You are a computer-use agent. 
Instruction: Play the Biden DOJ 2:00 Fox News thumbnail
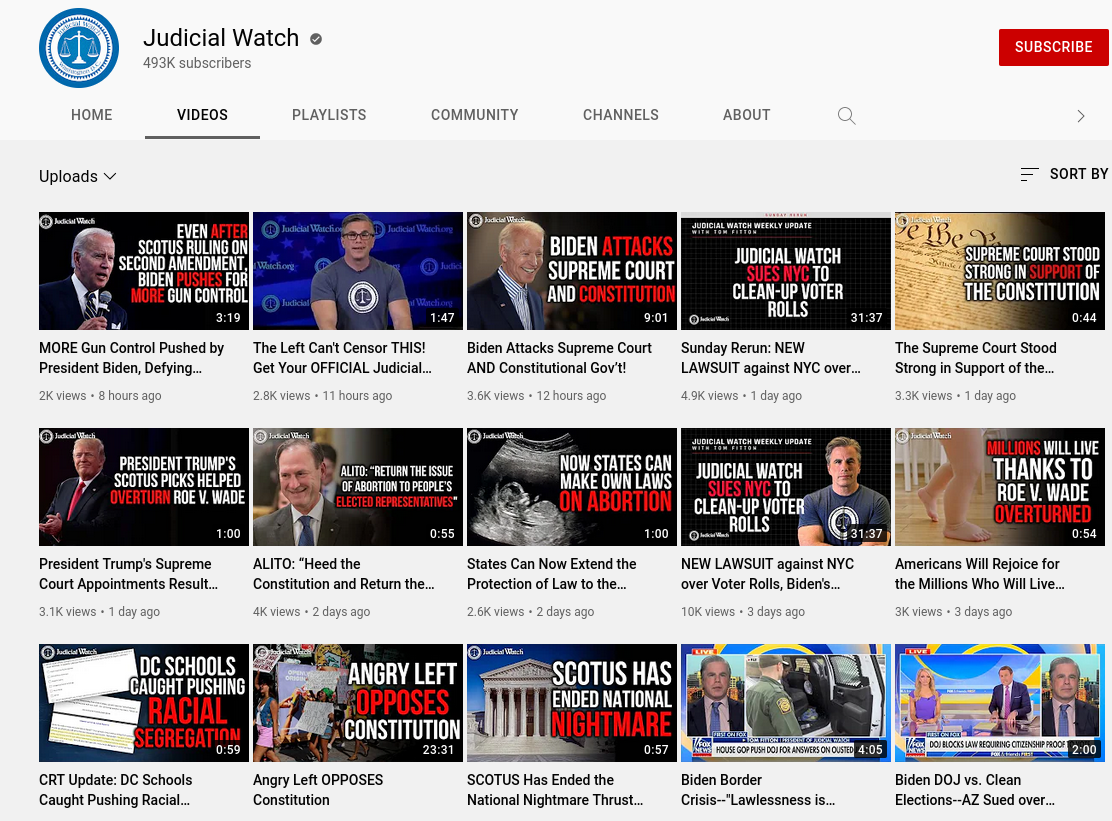click(1000, 703)
